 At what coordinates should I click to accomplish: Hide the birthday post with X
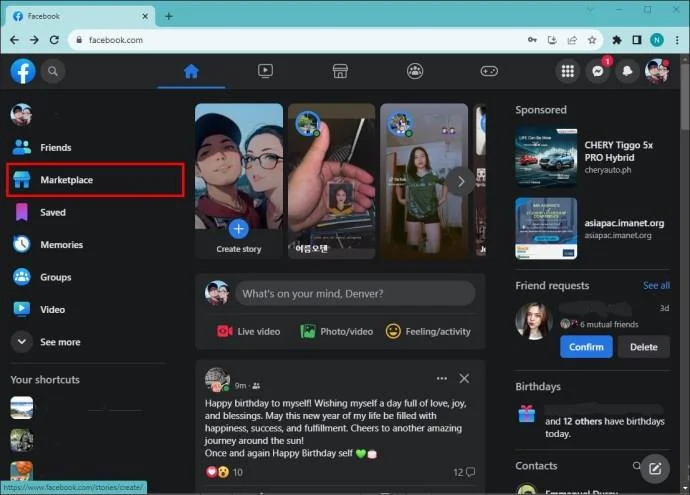tap(464, 378)
